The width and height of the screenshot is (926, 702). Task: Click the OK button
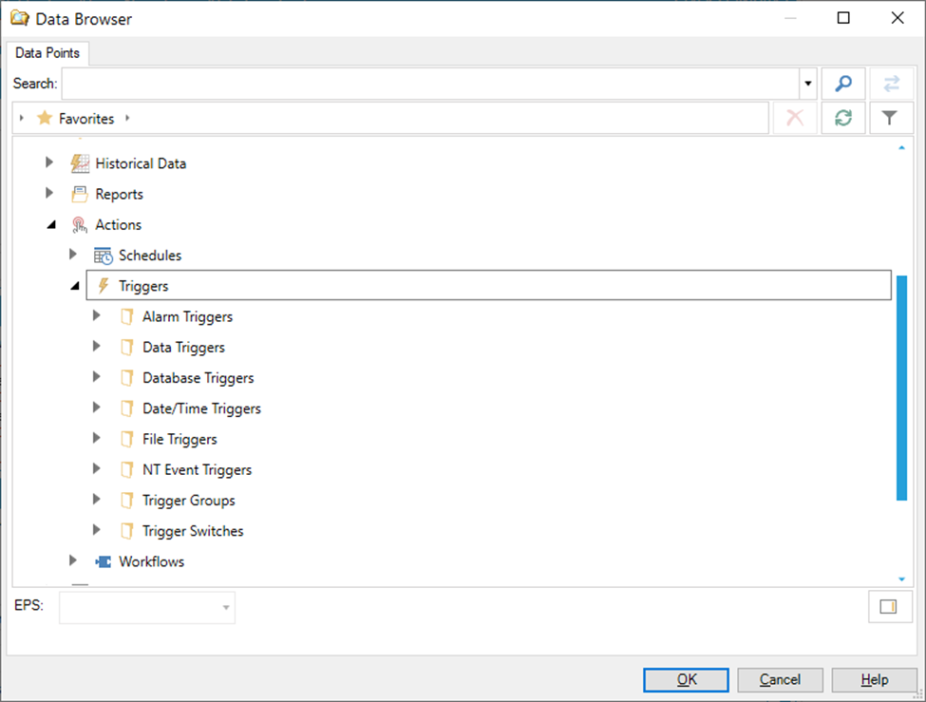686,680
